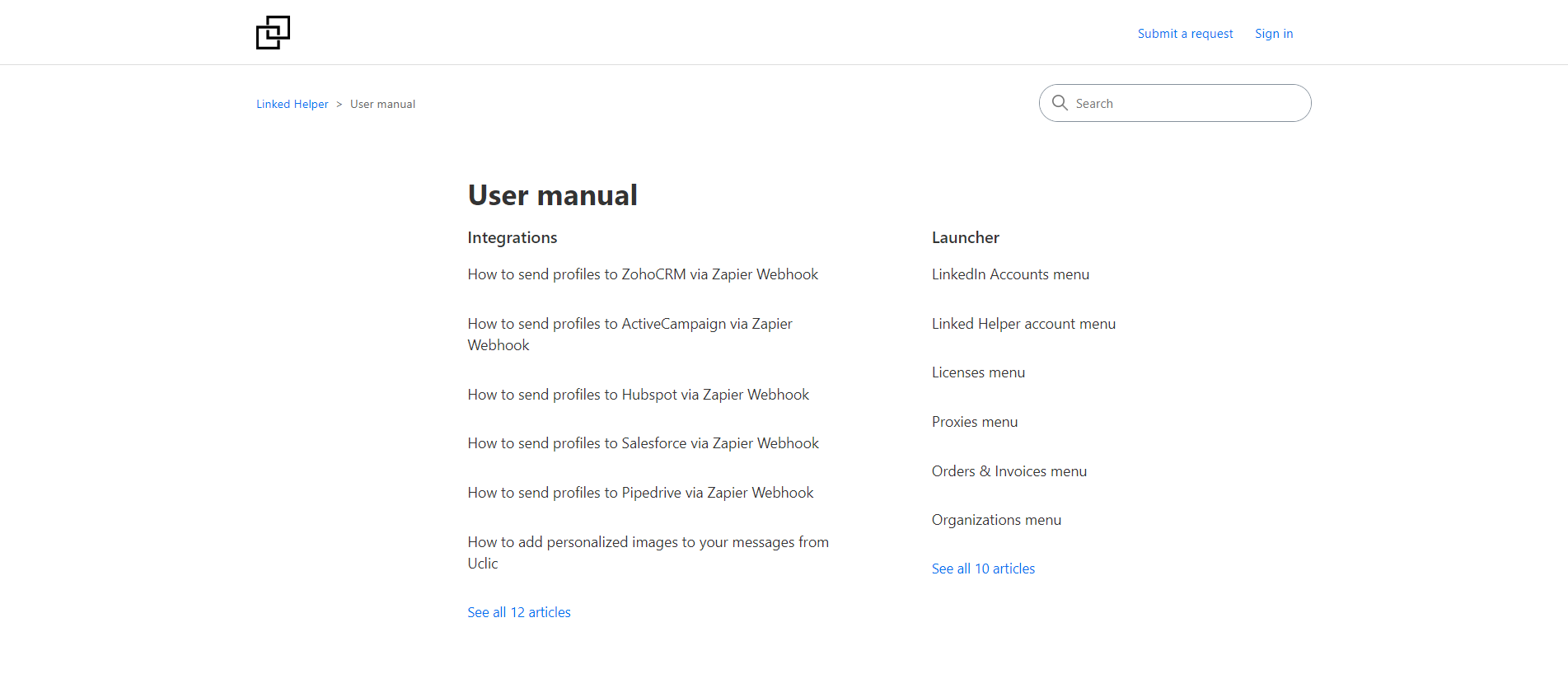Screen dimensions: 1568x688
Task: Open the personalized images from Uclic article
Action: 648,553
